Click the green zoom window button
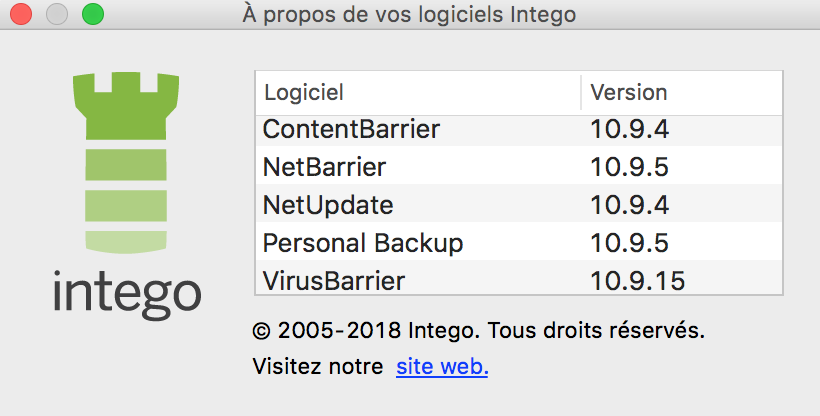Screen dimensions: 820x416 click(93, 14)
